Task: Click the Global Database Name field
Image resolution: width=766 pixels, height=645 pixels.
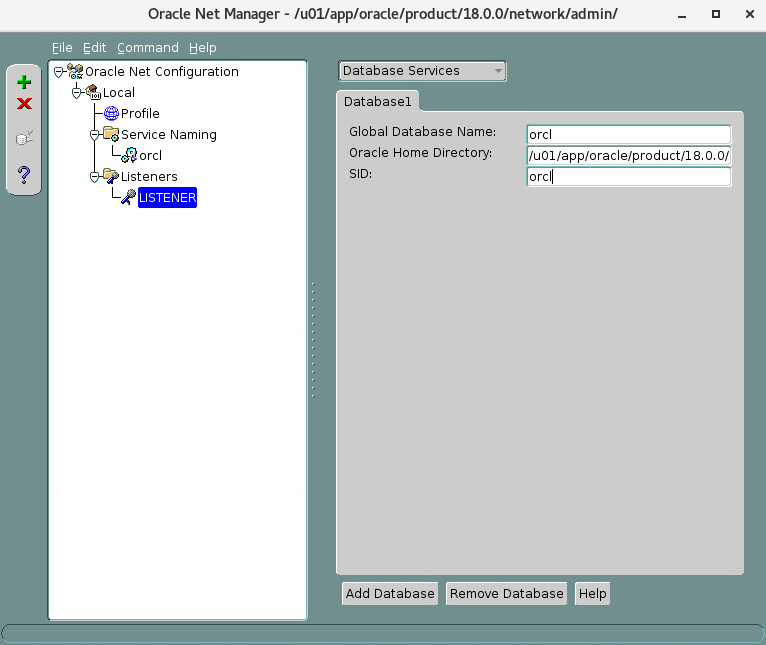Action: (x=629, y=134)
